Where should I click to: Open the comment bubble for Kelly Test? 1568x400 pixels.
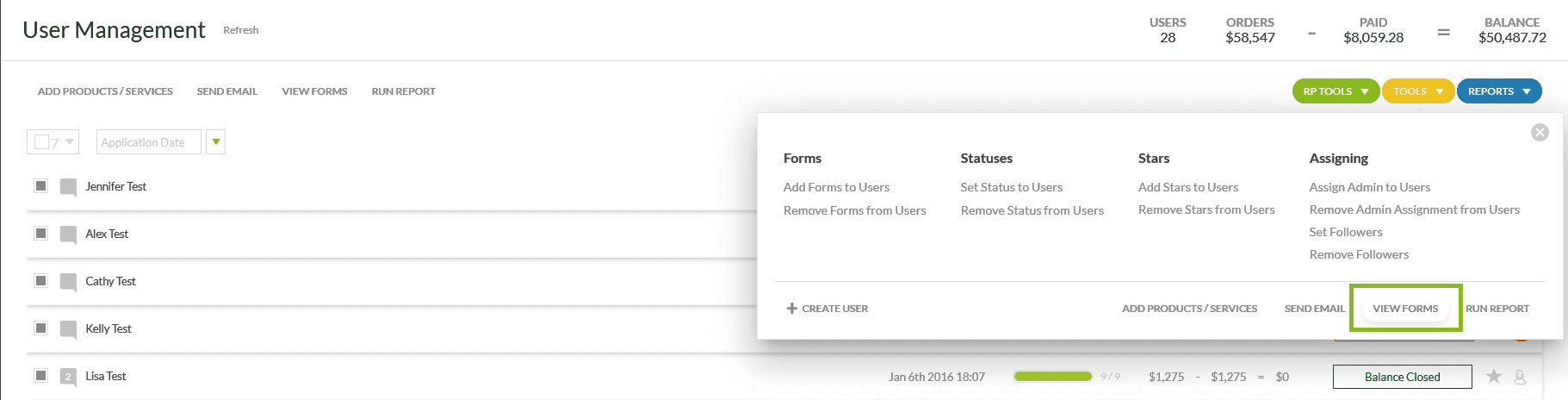coord(68,329)
